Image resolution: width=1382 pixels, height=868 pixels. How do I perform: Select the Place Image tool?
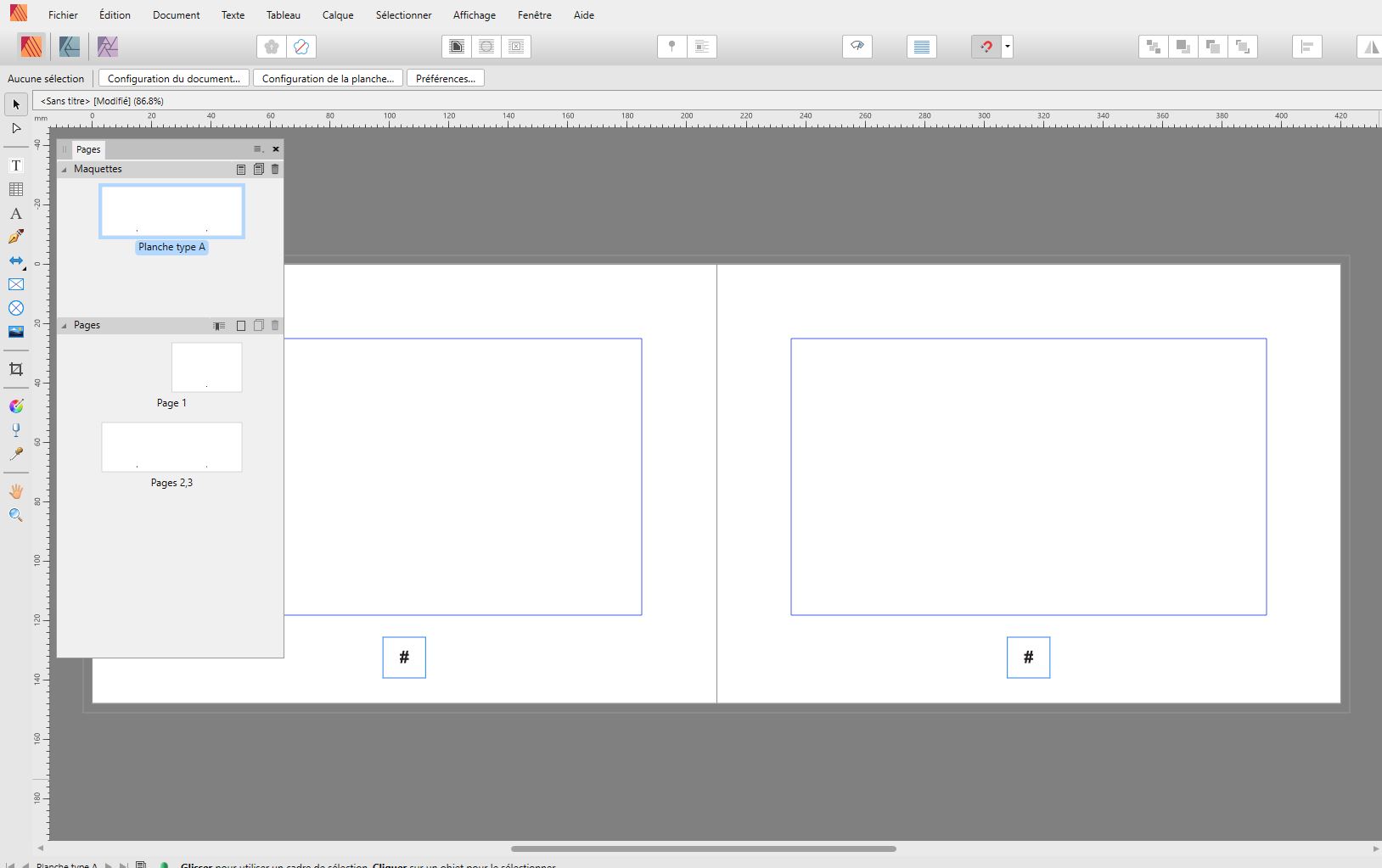tap(16, 332)
